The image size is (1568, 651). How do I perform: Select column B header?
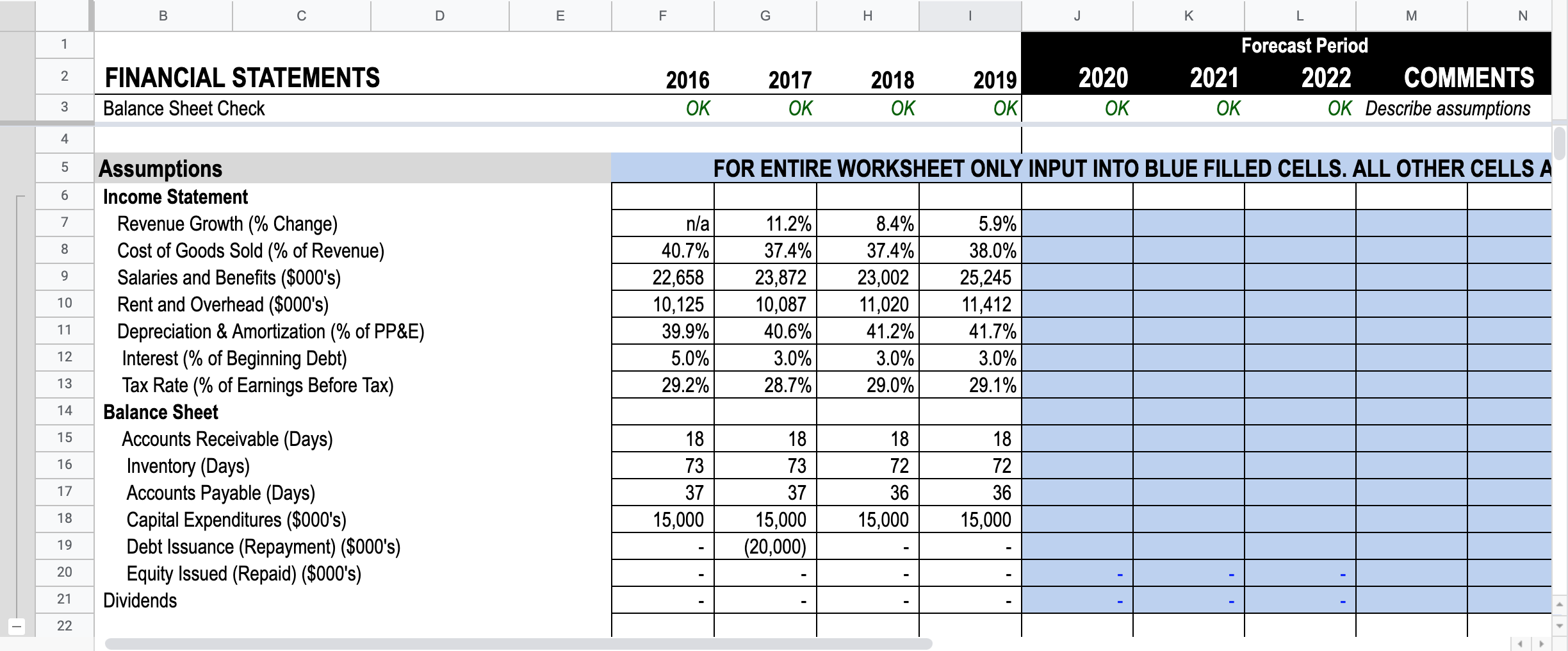[x=163, y=15]
